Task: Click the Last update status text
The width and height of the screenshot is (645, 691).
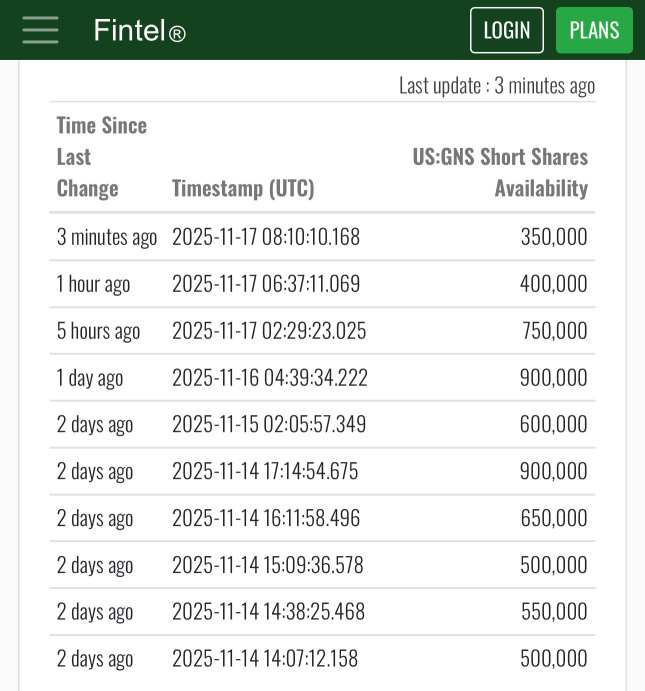Action: pyautogui.click(x=496, y=86)
